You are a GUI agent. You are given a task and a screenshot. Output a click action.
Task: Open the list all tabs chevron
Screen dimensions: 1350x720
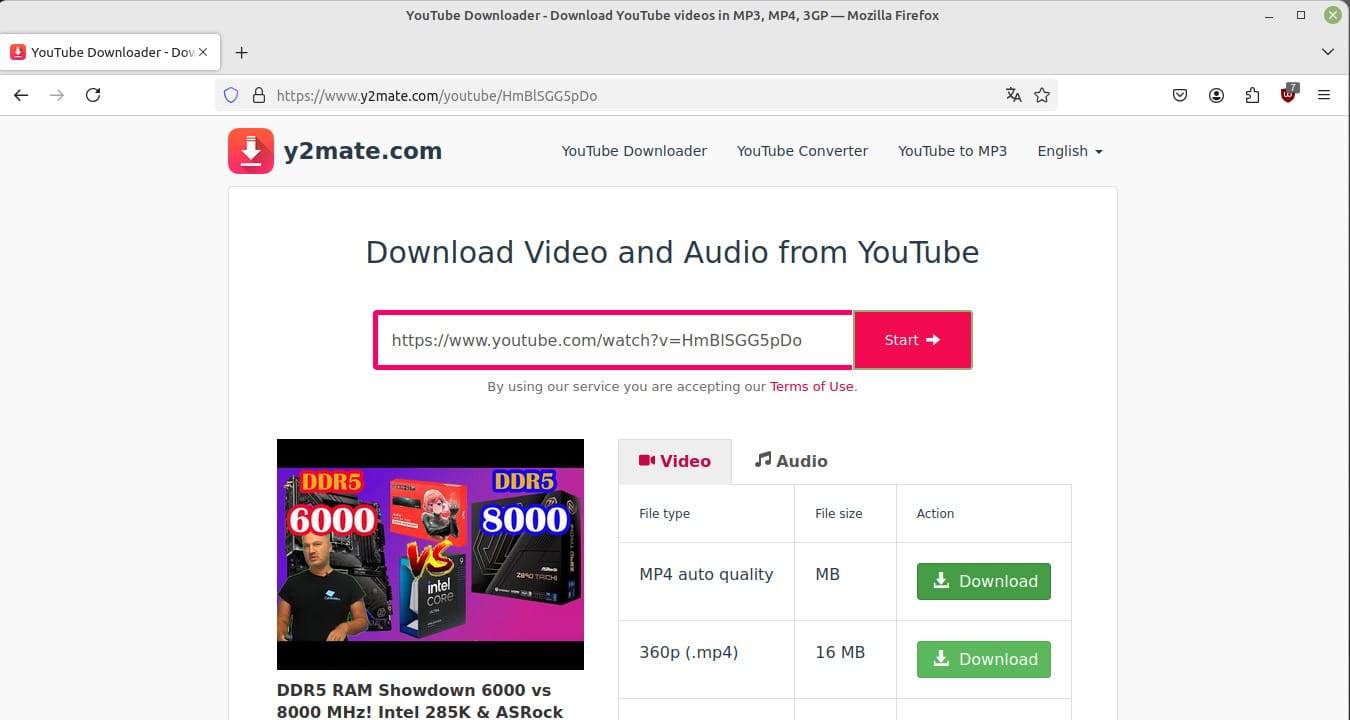1328,52
